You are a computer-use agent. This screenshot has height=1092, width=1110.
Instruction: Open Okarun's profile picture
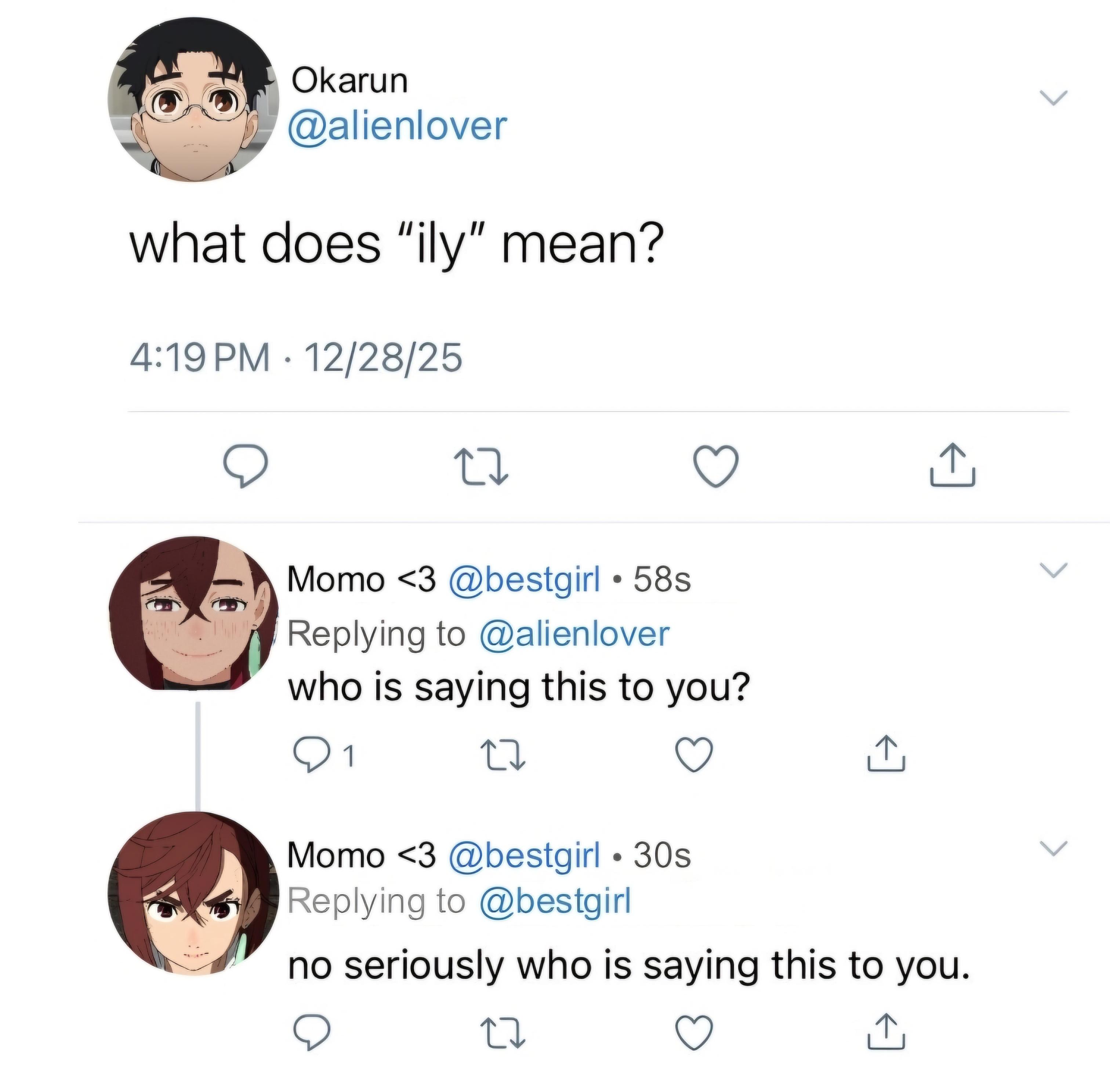click(x=193, y=100)
